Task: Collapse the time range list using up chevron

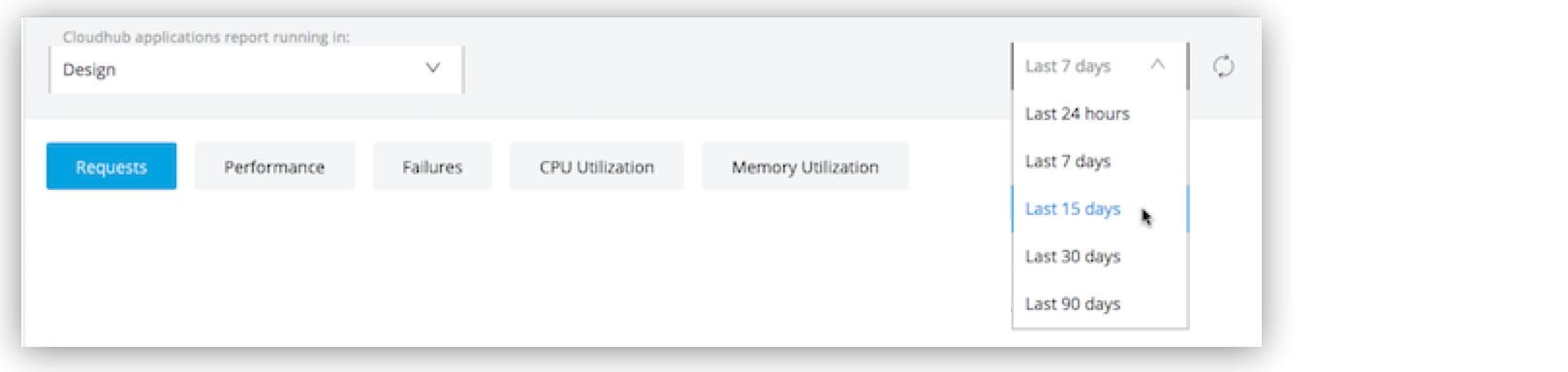Action: coord(1157,65)
